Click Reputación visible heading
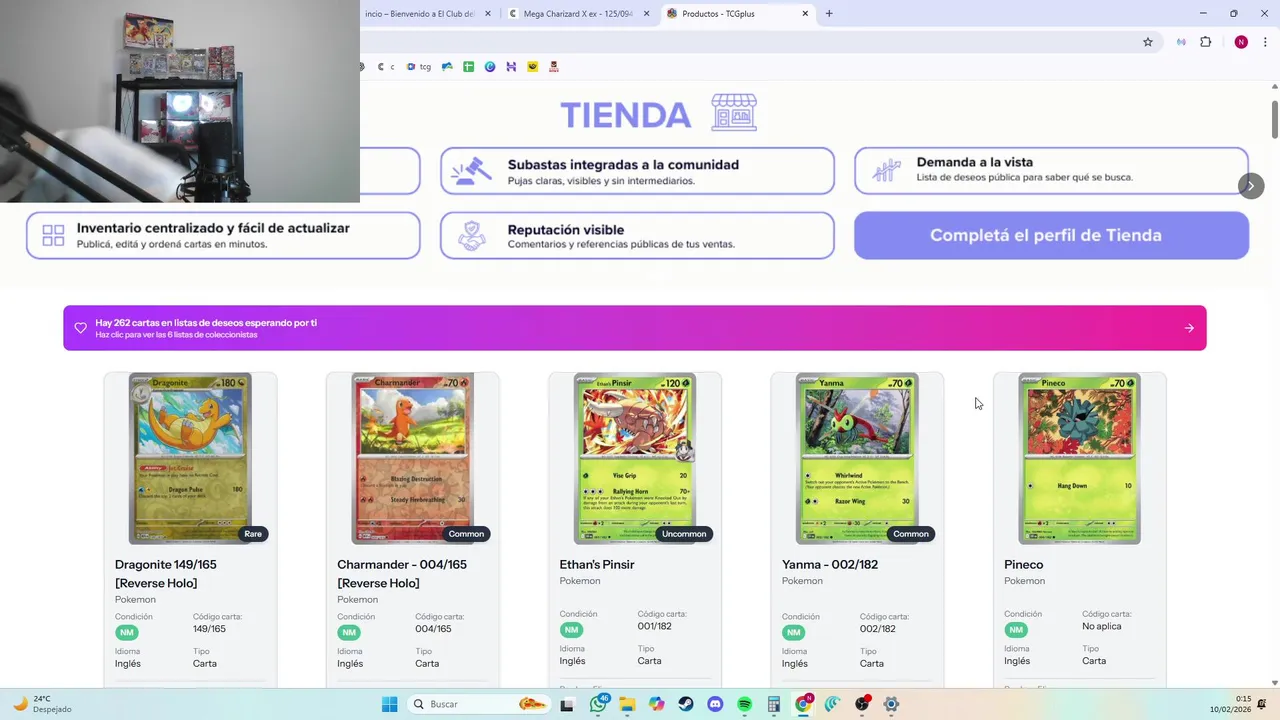The width and height of the screenshot is (1280, 720). tap(565, 230)
